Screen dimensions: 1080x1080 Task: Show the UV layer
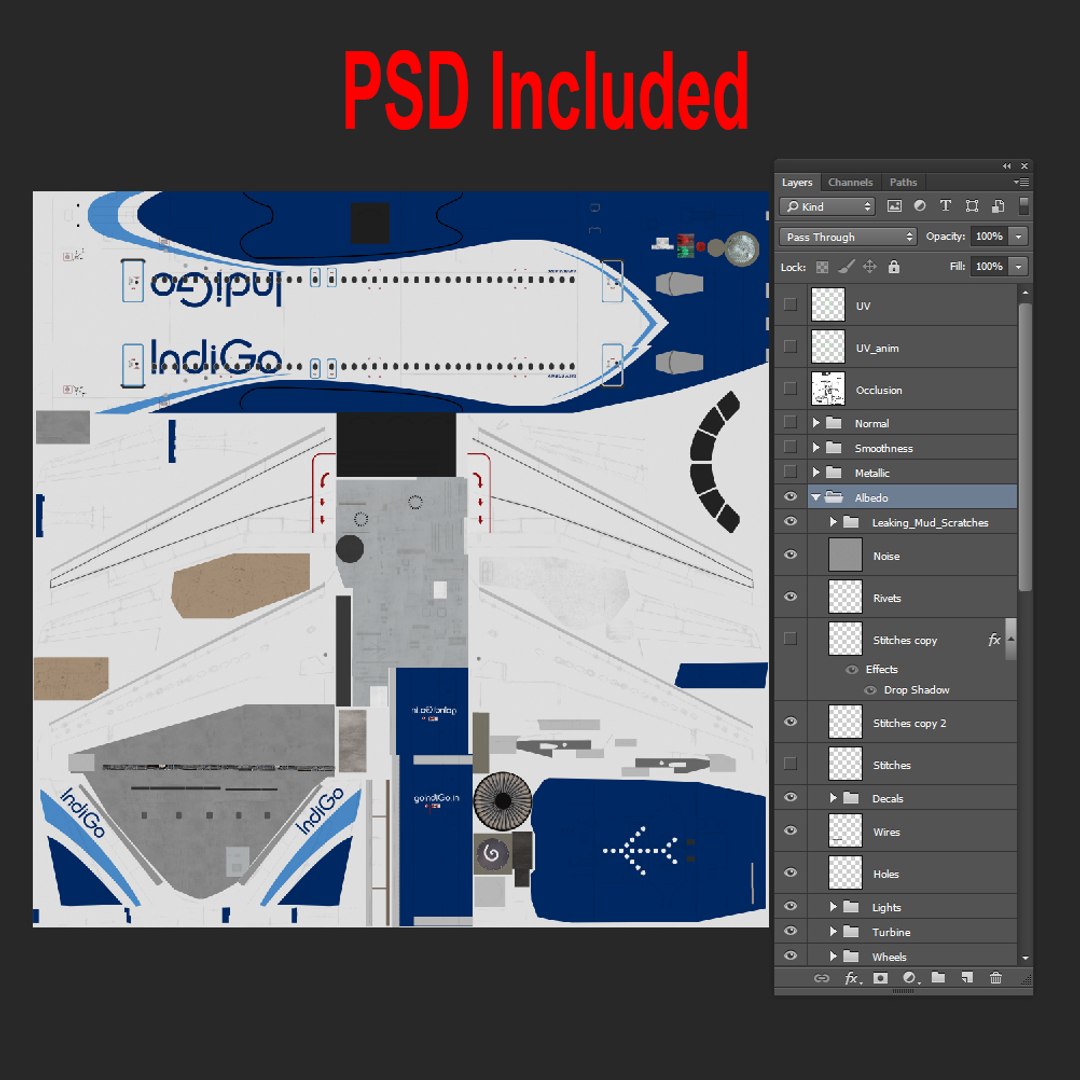pos(791,304)
